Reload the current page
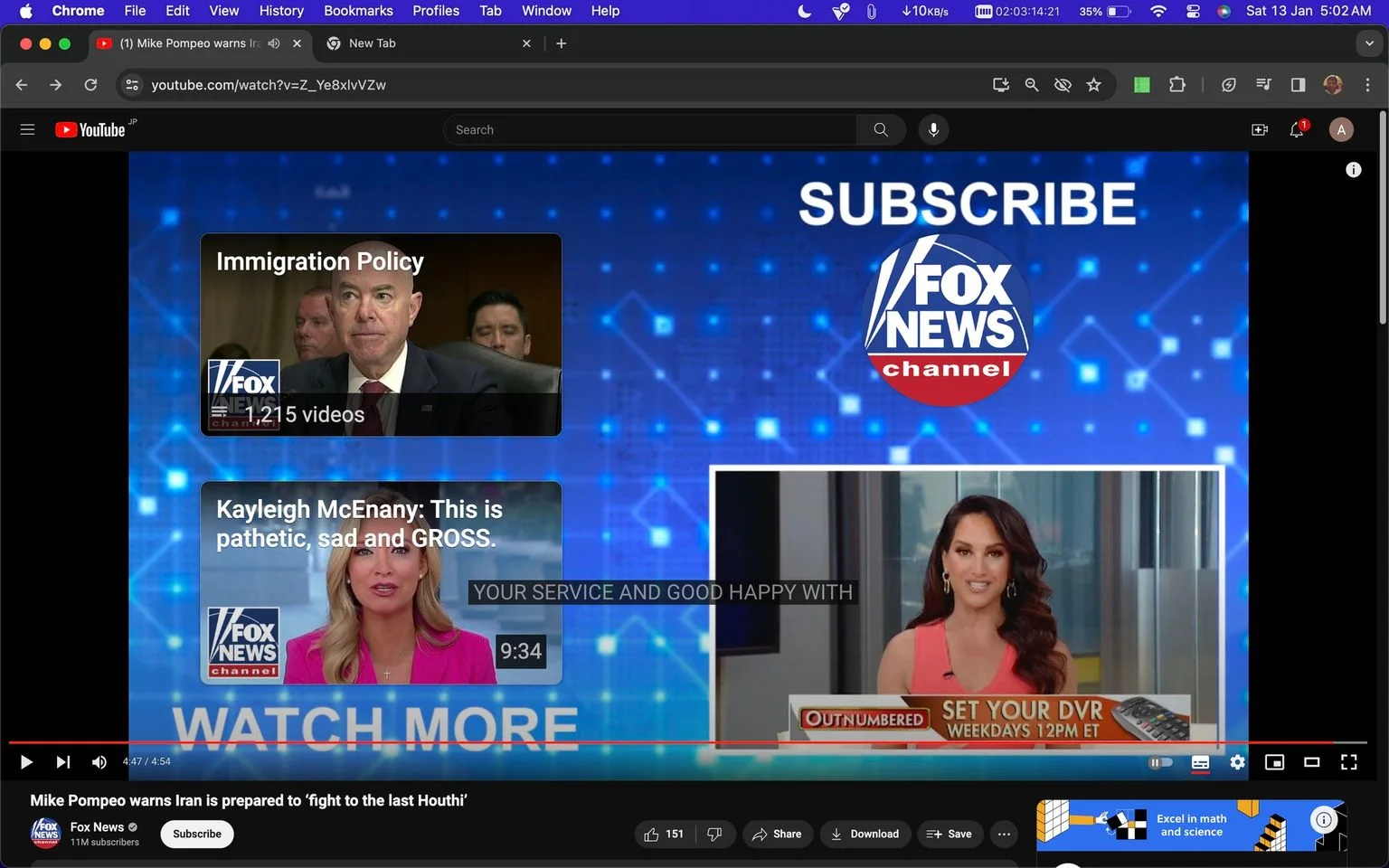This screenshot has height=868, width=1389. tap(90, 85)
